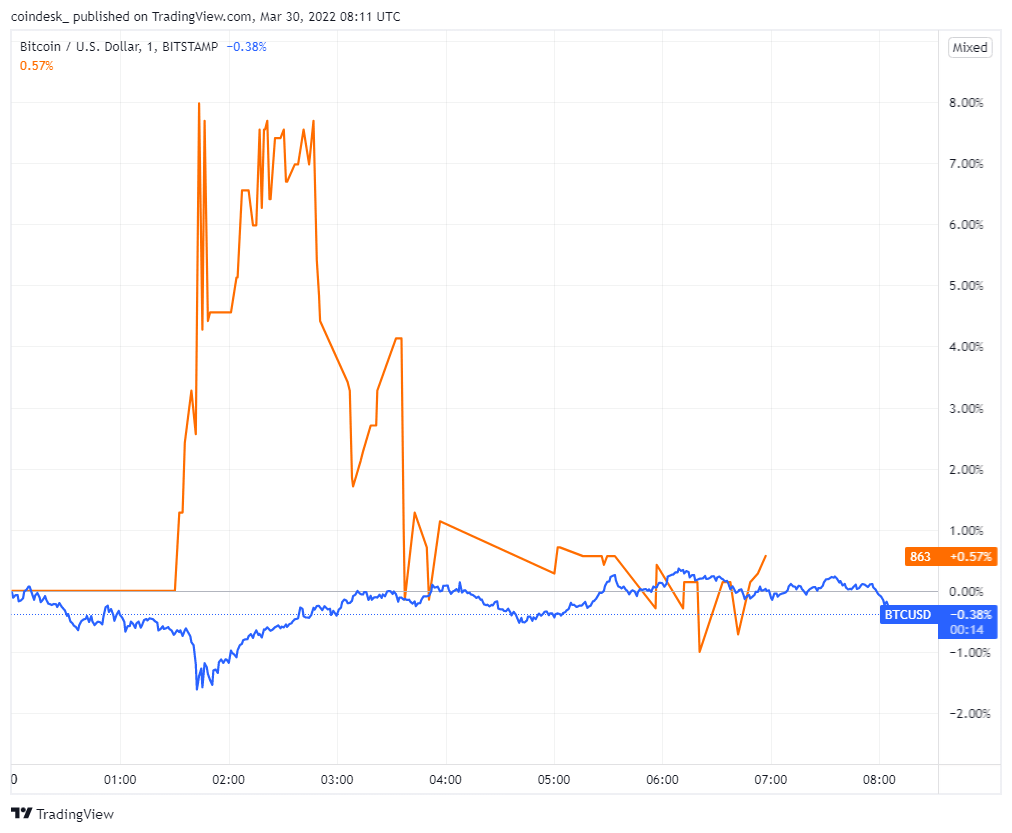The image size is (1012, 833).
Task: Click the 0.00% price scale mark
Action: coord(964,591)
